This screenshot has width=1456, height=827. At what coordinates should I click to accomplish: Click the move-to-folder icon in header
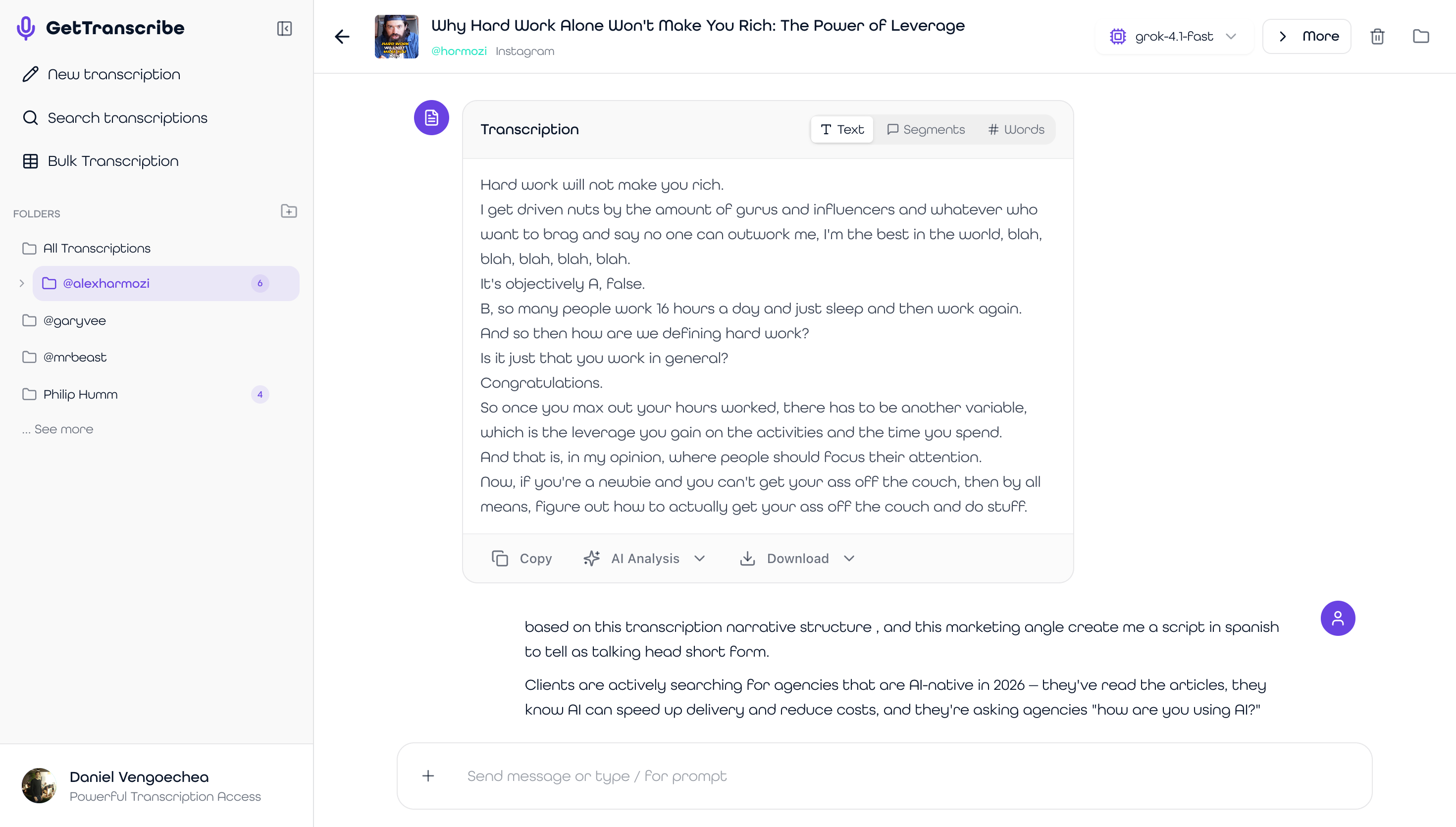(x=1421, y=36)
